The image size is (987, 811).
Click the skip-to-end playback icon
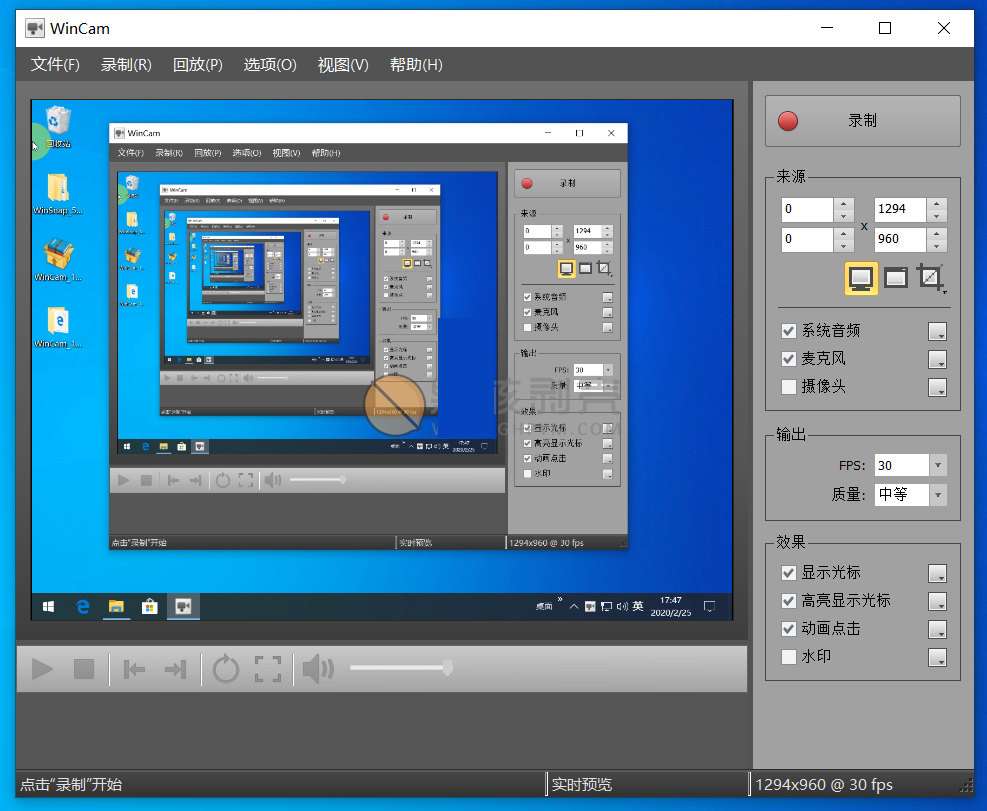pyautogui.click(x=177, y=668)
